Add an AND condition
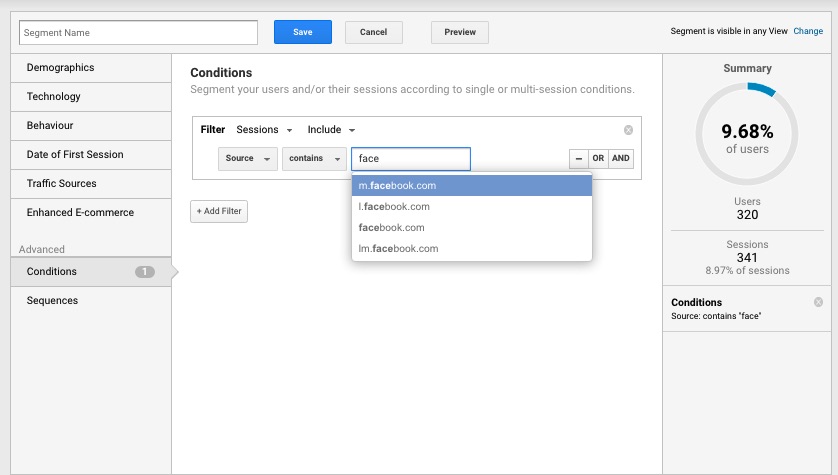 tap(621, 159)
